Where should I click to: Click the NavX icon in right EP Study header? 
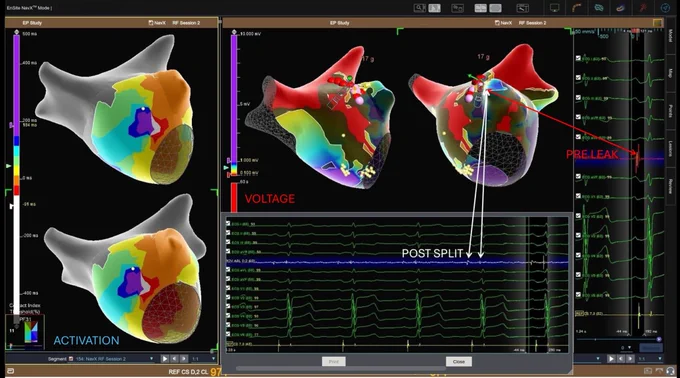(x=497, y=23)
